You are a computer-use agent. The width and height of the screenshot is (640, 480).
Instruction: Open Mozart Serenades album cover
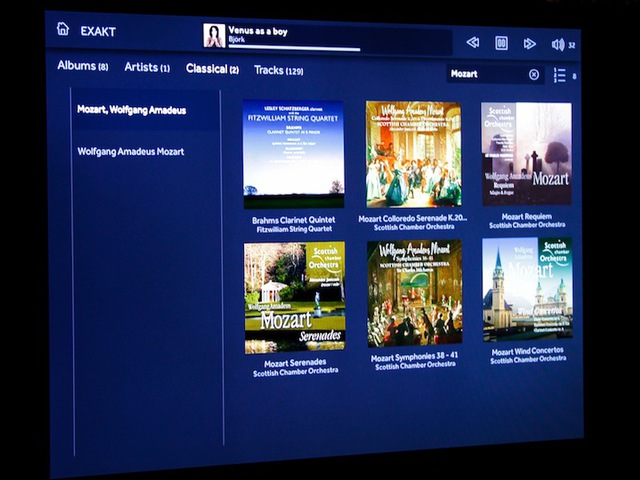[295, 298]
